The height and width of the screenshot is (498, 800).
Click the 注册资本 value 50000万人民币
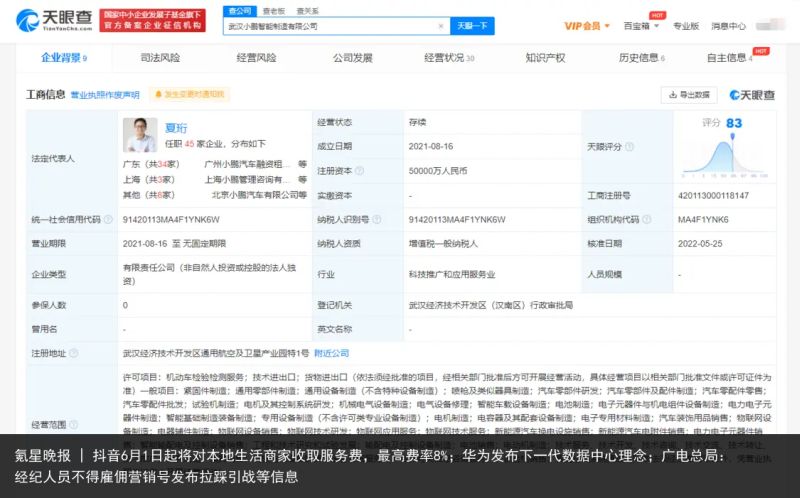pyautogui.click(x=438, y=171)
